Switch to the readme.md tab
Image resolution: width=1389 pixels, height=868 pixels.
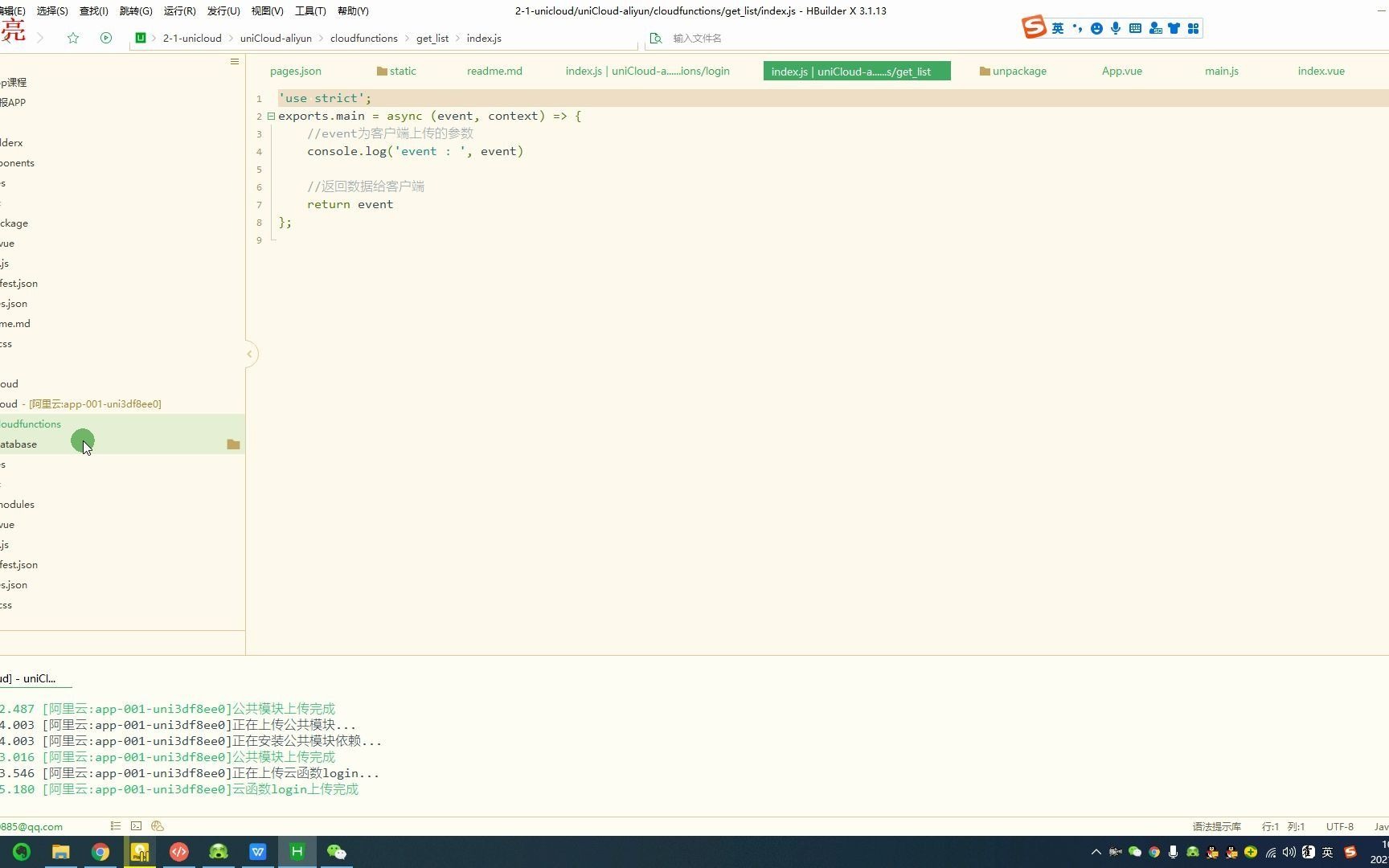click(x=494, y=71)
